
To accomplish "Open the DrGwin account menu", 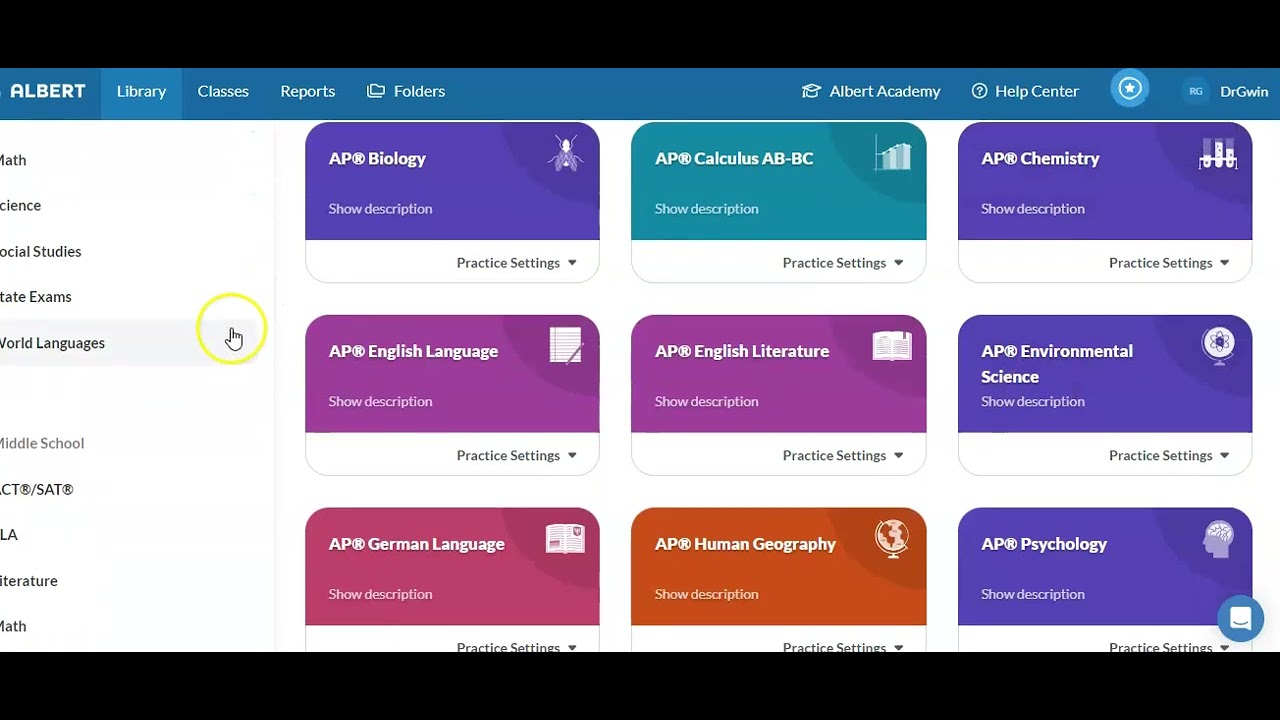I will tap(1244, 91).
